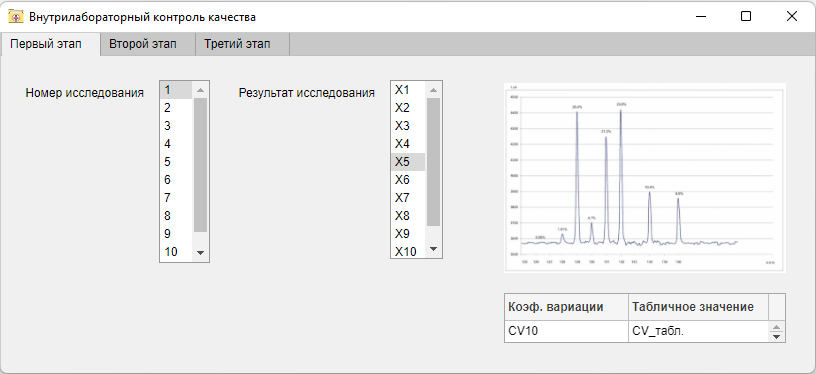Select study number 9 in list
The height and width of the screenshot is (374, 816).
tap(176, 234)
